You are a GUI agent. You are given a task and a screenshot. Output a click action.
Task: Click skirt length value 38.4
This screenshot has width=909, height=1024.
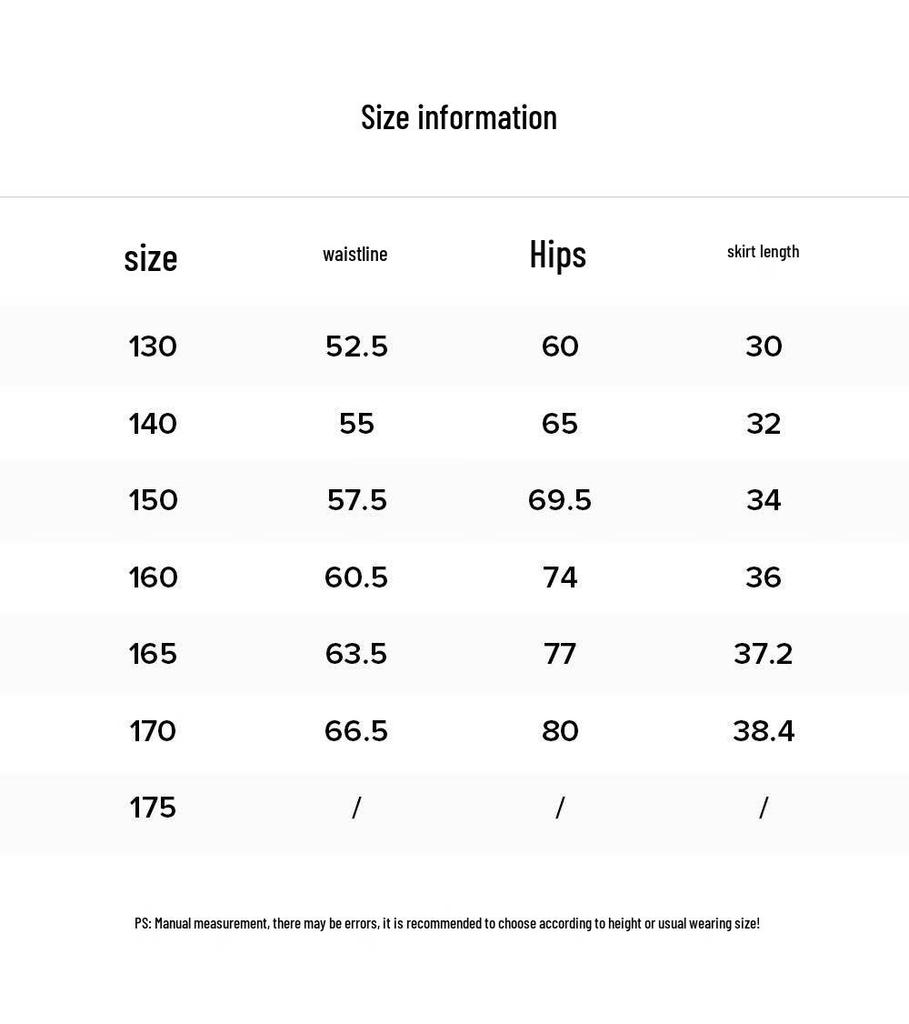click(763, 731)
